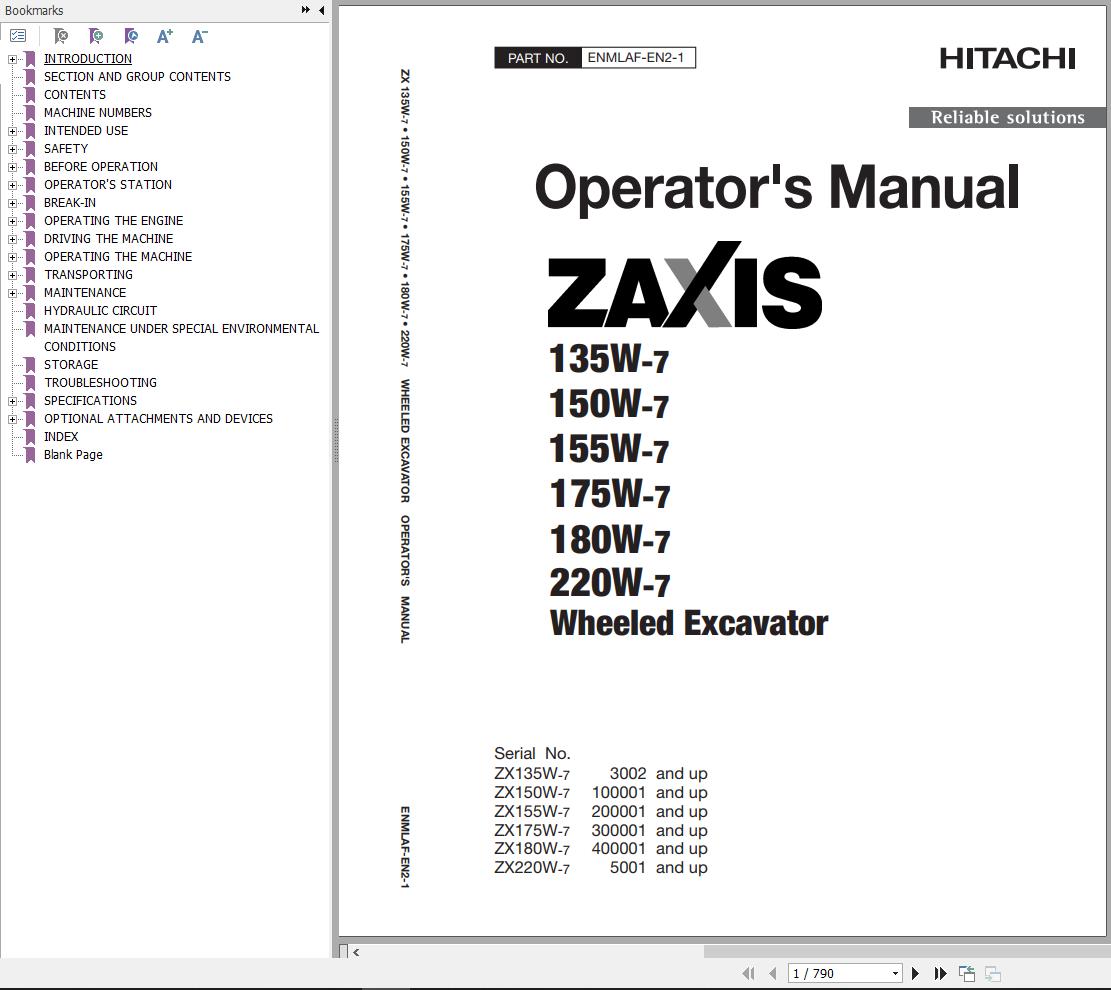Increase bookmark text size with A+
Screen dimensions: 1111x990
(164, 35)
